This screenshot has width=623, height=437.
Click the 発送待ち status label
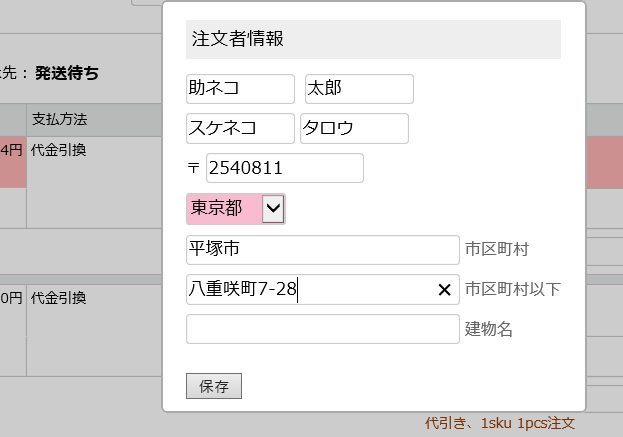[67, 73]
